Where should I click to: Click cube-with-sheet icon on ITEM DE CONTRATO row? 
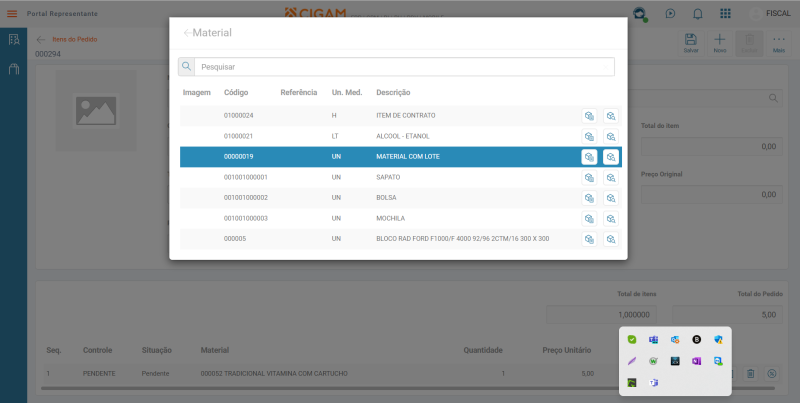click(589, 116)
